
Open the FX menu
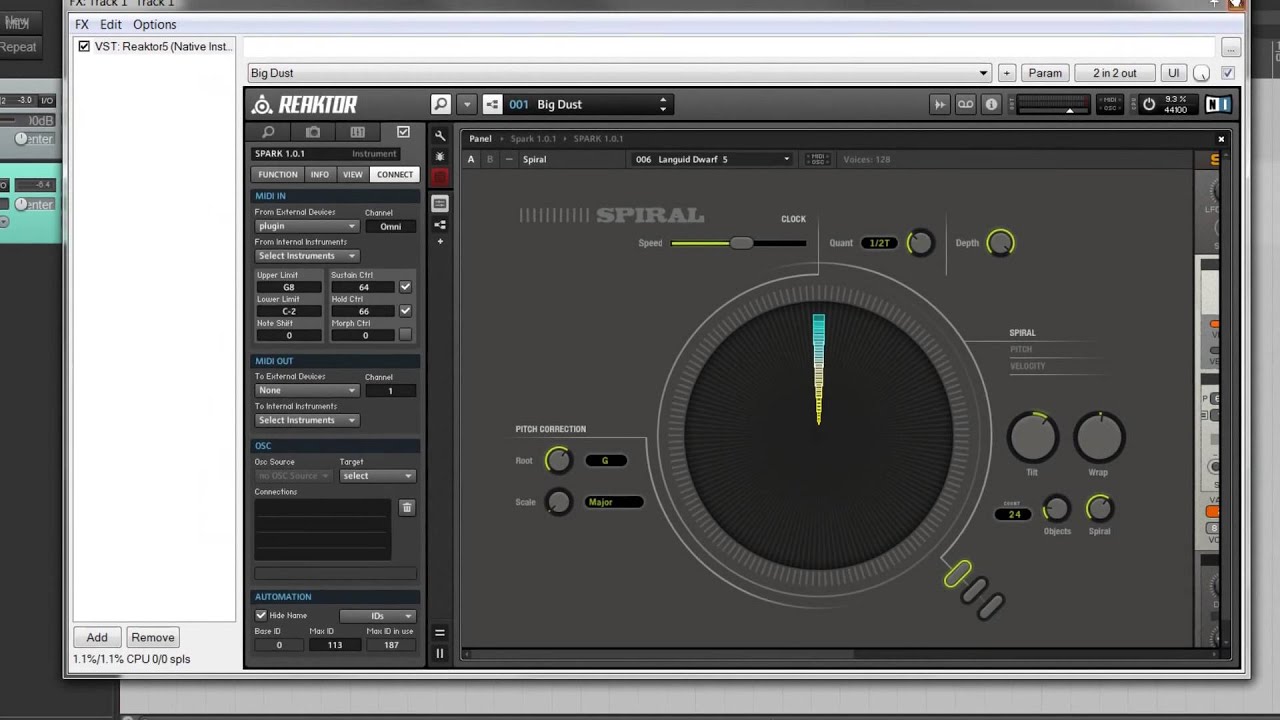[82, 24]
